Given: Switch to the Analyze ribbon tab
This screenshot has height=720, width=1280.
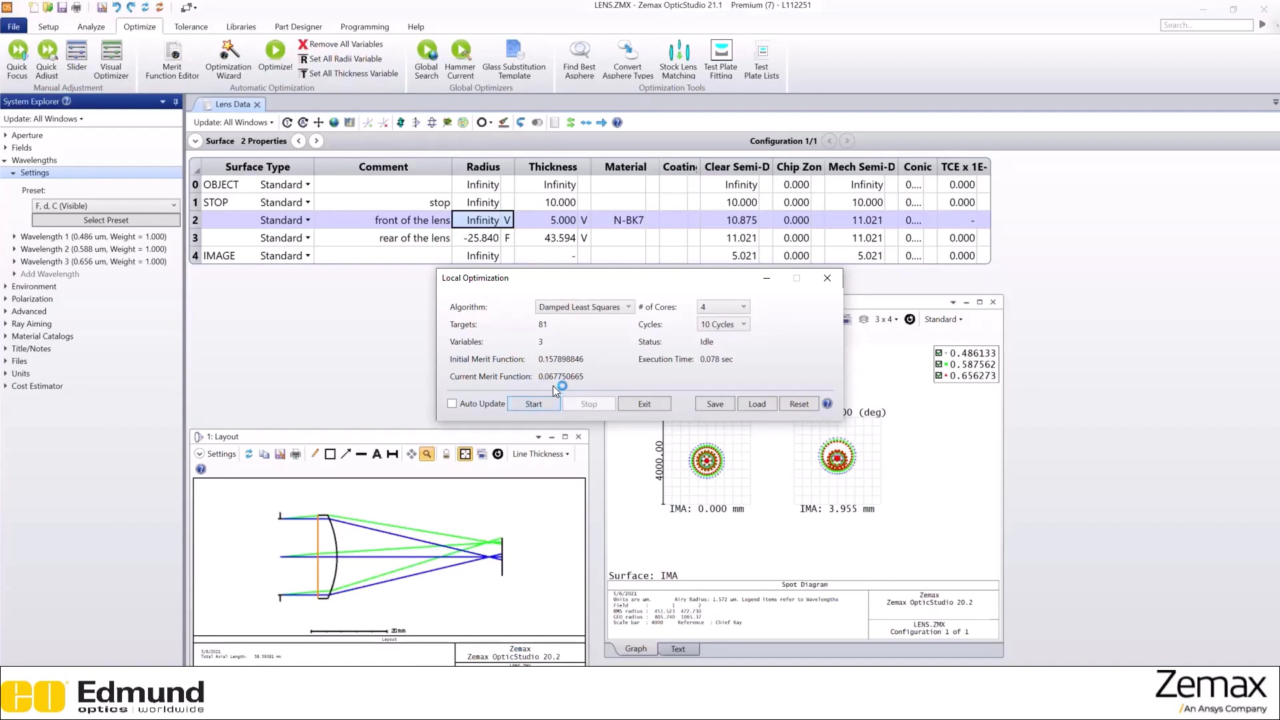Looking at the screenshot, I should coord(91,27).
